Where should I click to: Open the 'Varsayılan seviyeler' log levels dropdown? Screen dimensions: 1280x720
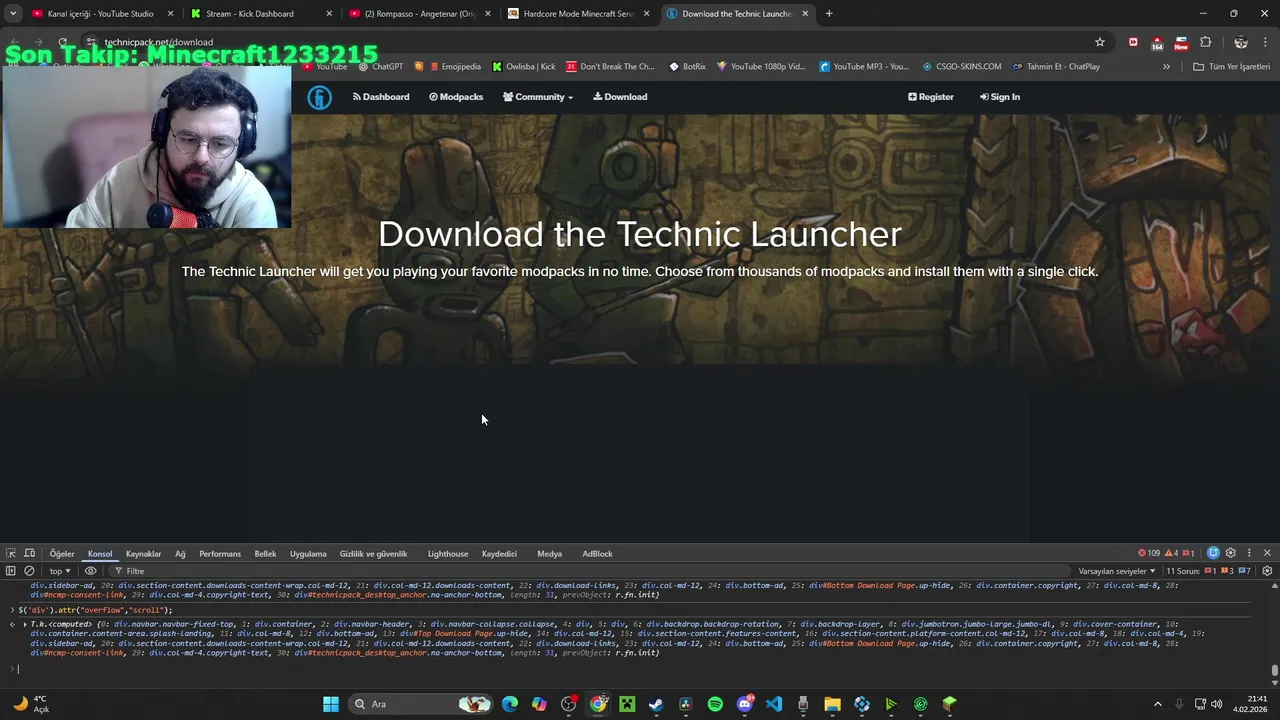click(1117, 571)
